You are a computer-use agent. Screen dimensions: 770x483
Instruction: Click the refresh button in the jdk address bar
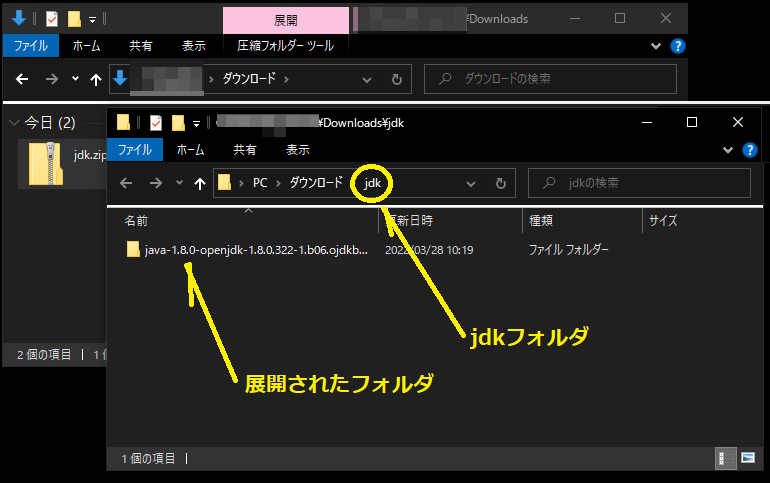point(500,183)
